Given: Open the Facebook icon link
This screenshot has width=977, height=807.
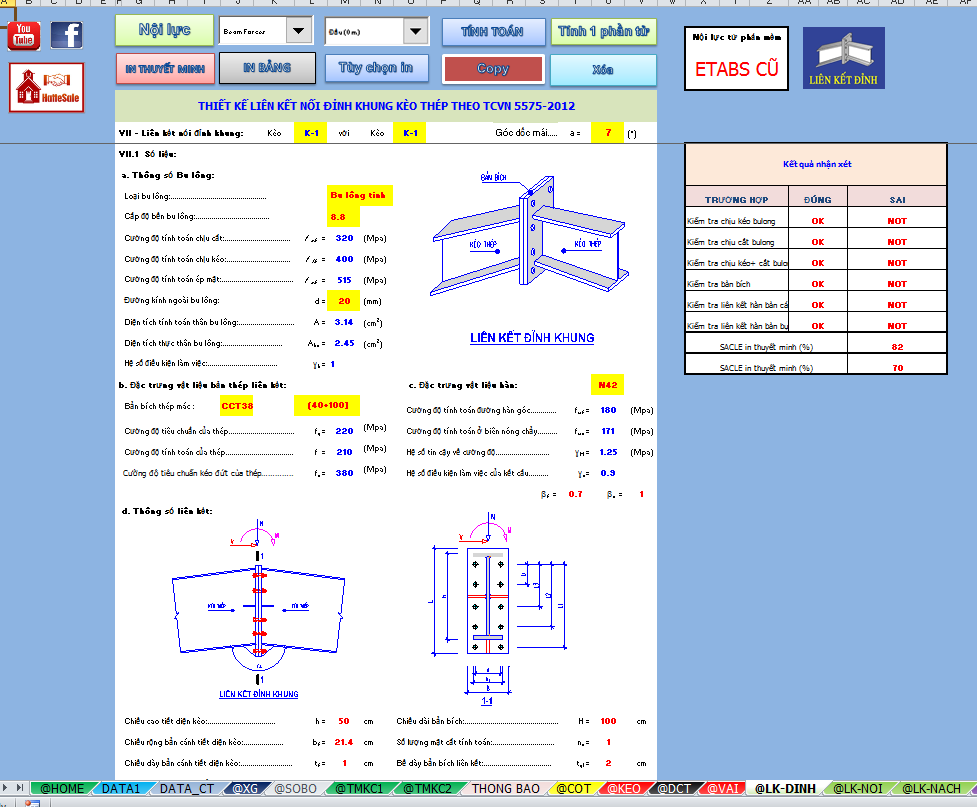Looking at the screenshot, I should click(x=66, y=35).
